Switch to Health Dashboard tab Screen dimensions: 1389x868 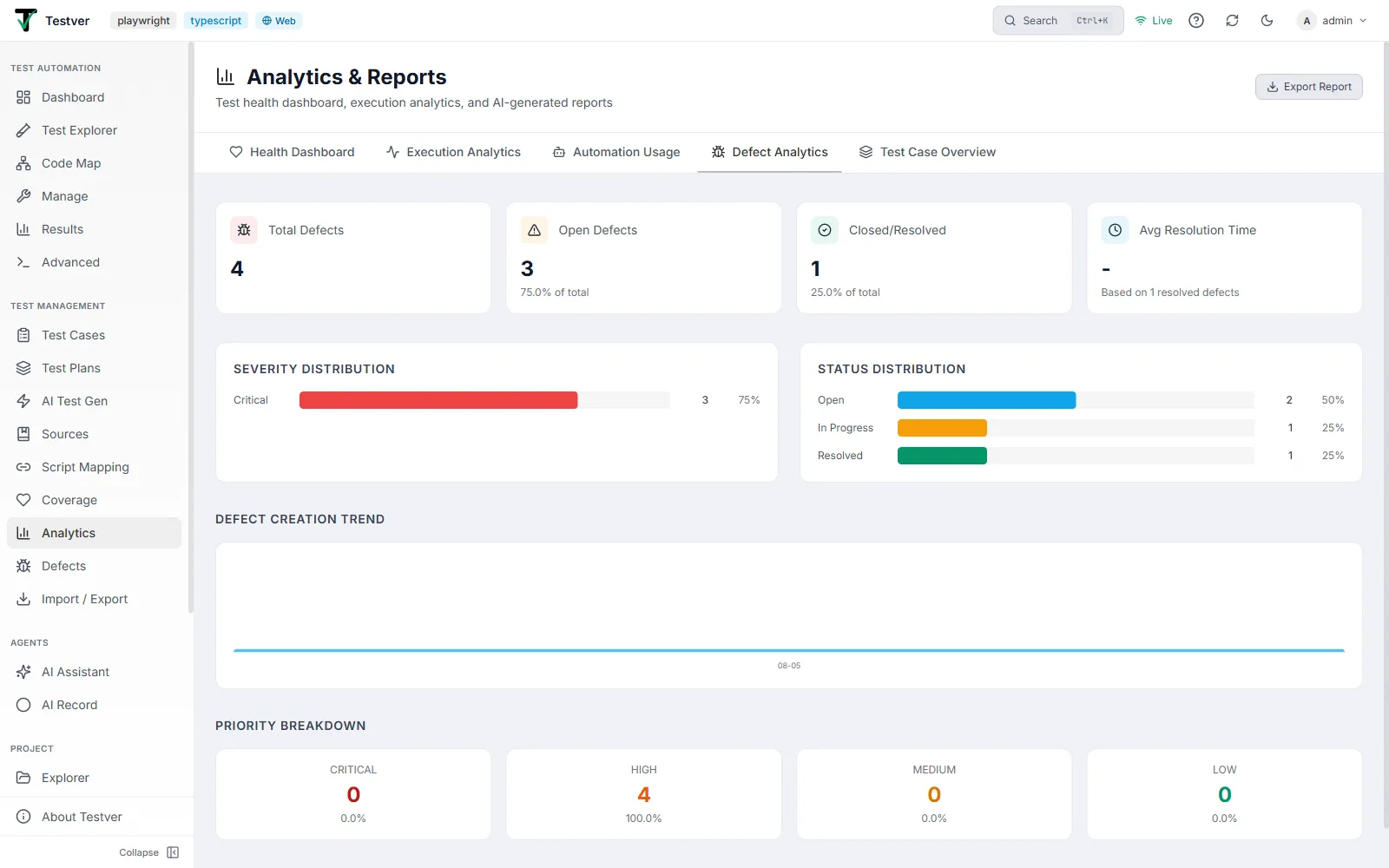(x=292, y=152)
